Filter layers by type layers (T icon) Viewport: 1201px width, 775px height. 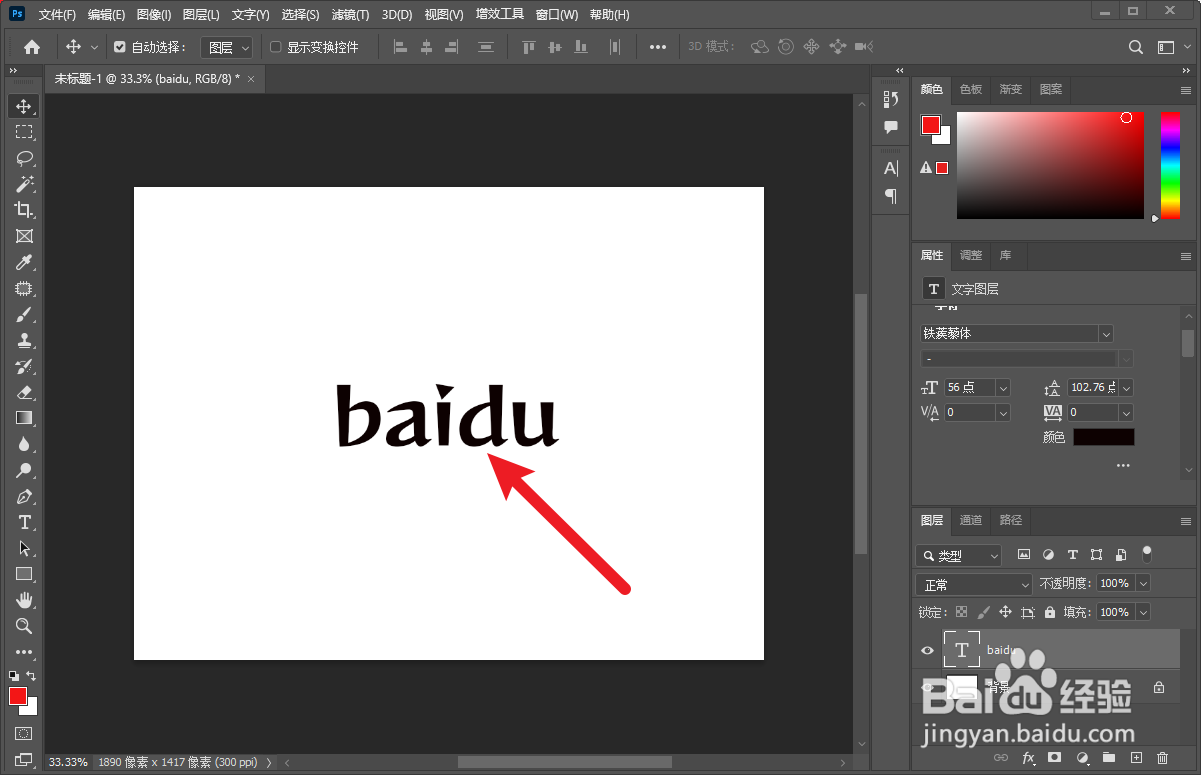tap(1073, 555)
